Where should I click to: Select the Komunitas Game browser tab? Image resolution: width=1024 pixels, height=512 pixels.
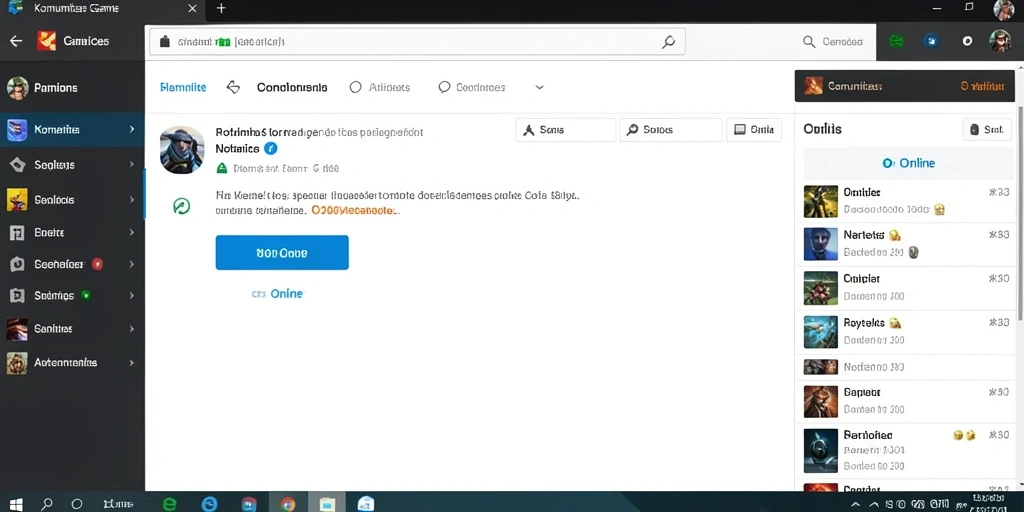point(101,8)
